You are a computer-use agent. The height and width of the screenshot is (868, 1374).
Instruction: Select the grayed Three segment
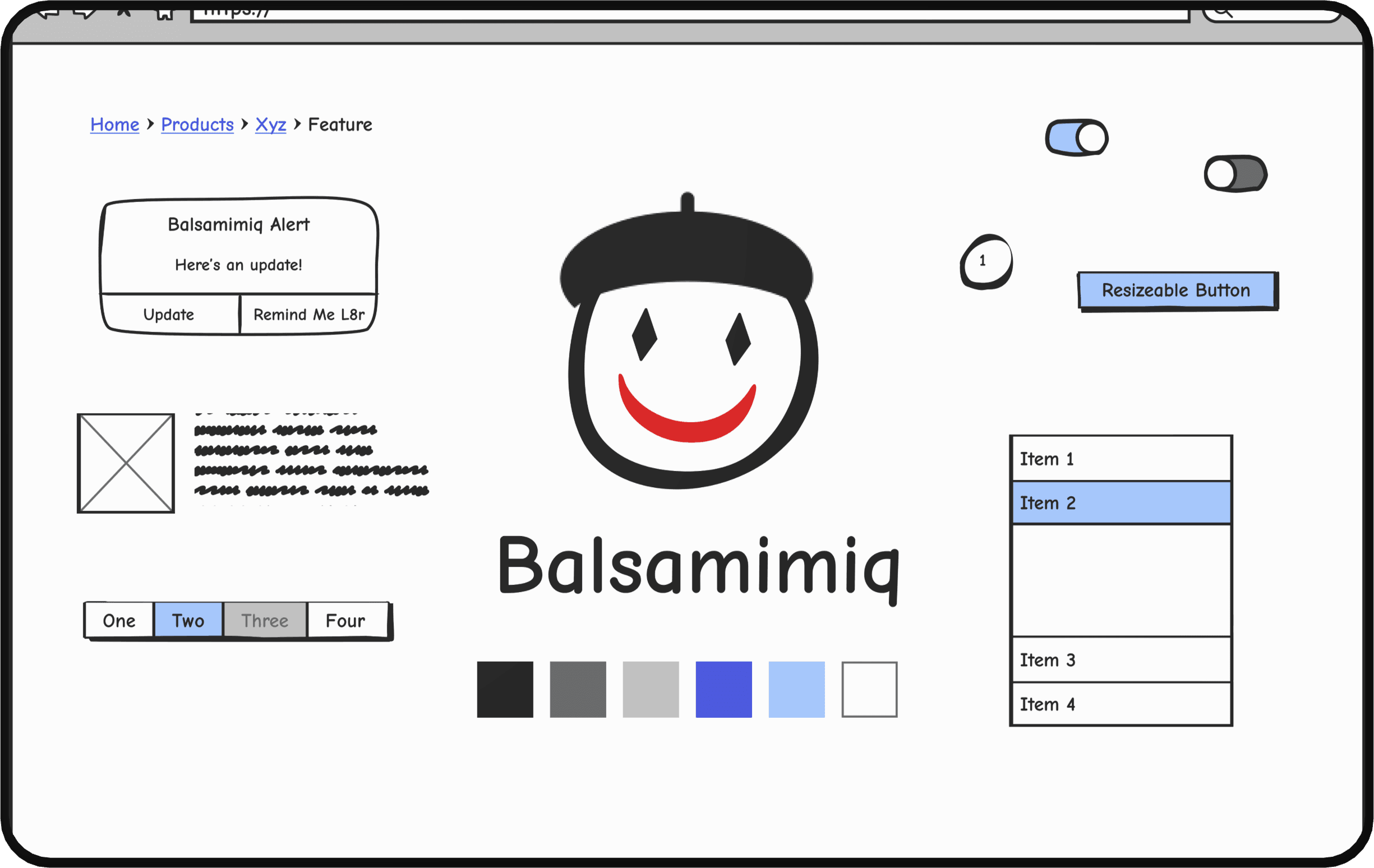point(265,620)
